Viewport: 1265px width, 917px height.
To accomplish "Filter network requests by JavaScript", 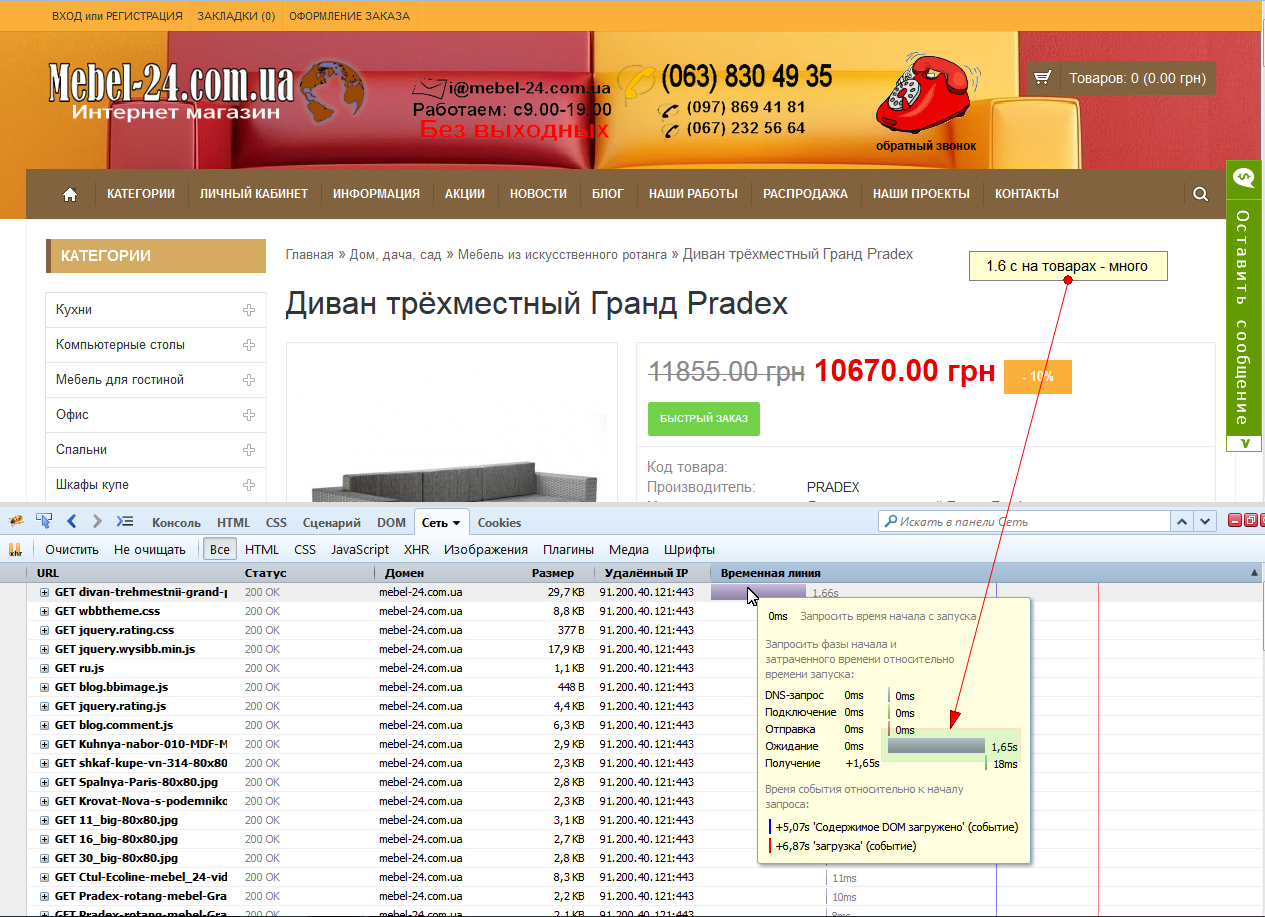I will click(x=360, y=549).
